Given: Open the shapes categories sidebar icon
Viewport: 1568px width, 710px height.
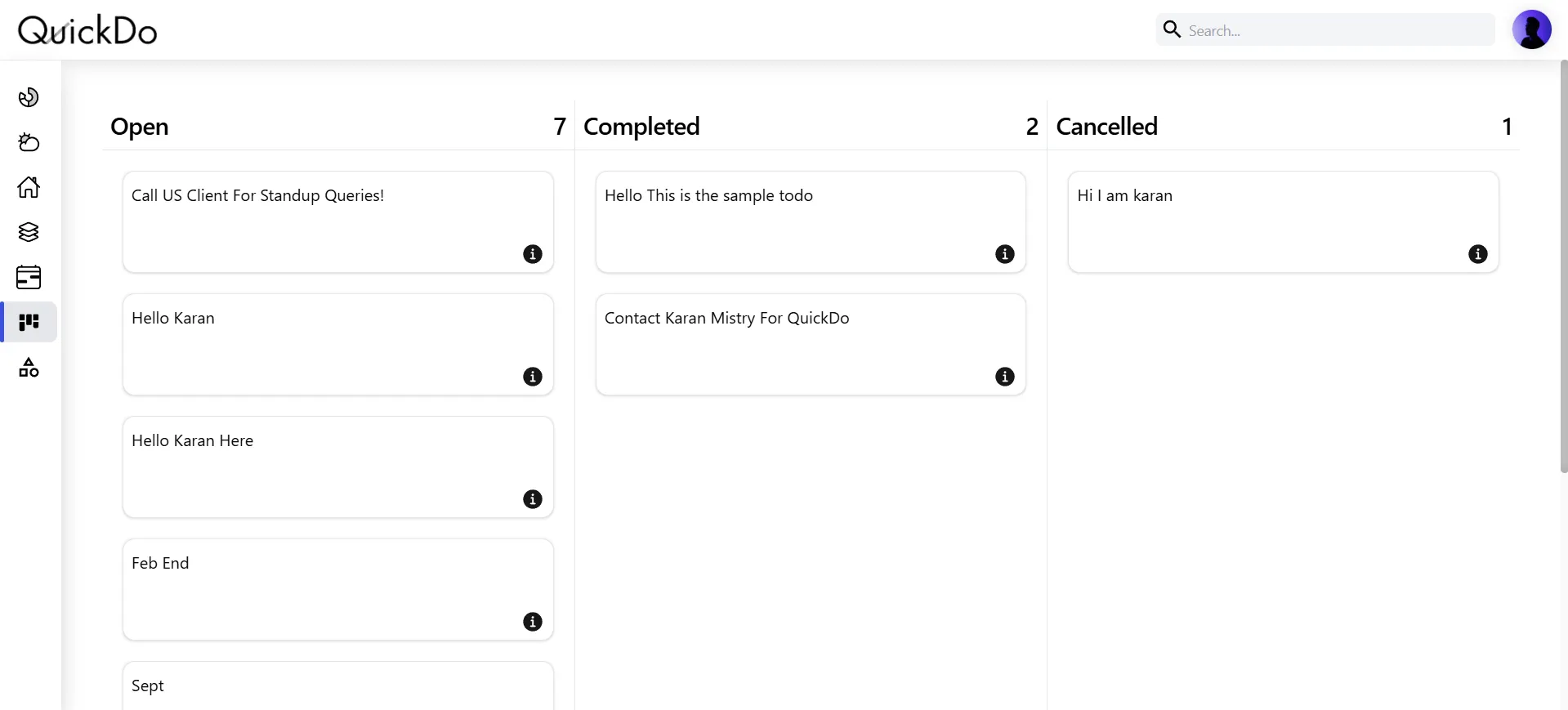Looking at the screenshot, I should pyautogui.click(x=29, y=367).
